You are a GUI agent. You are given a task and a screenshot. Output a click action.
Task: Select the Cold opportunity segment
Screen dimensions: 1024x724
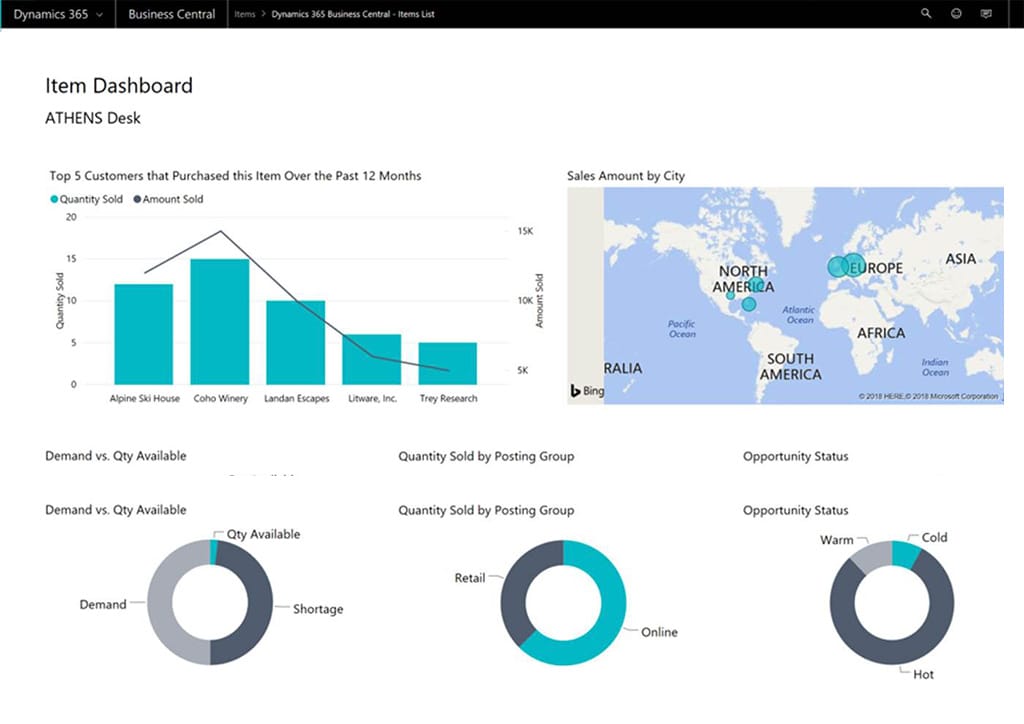pyautogui.click(x=905, y=554)
